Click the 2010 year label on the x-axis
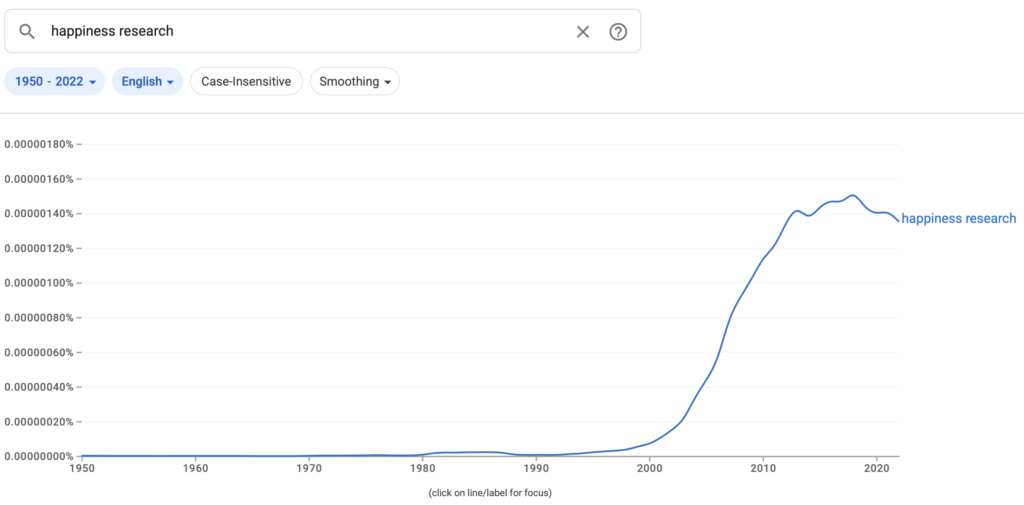Image resolution: width=1024 pixels, height=505 pixels. (x=763, y=467)
